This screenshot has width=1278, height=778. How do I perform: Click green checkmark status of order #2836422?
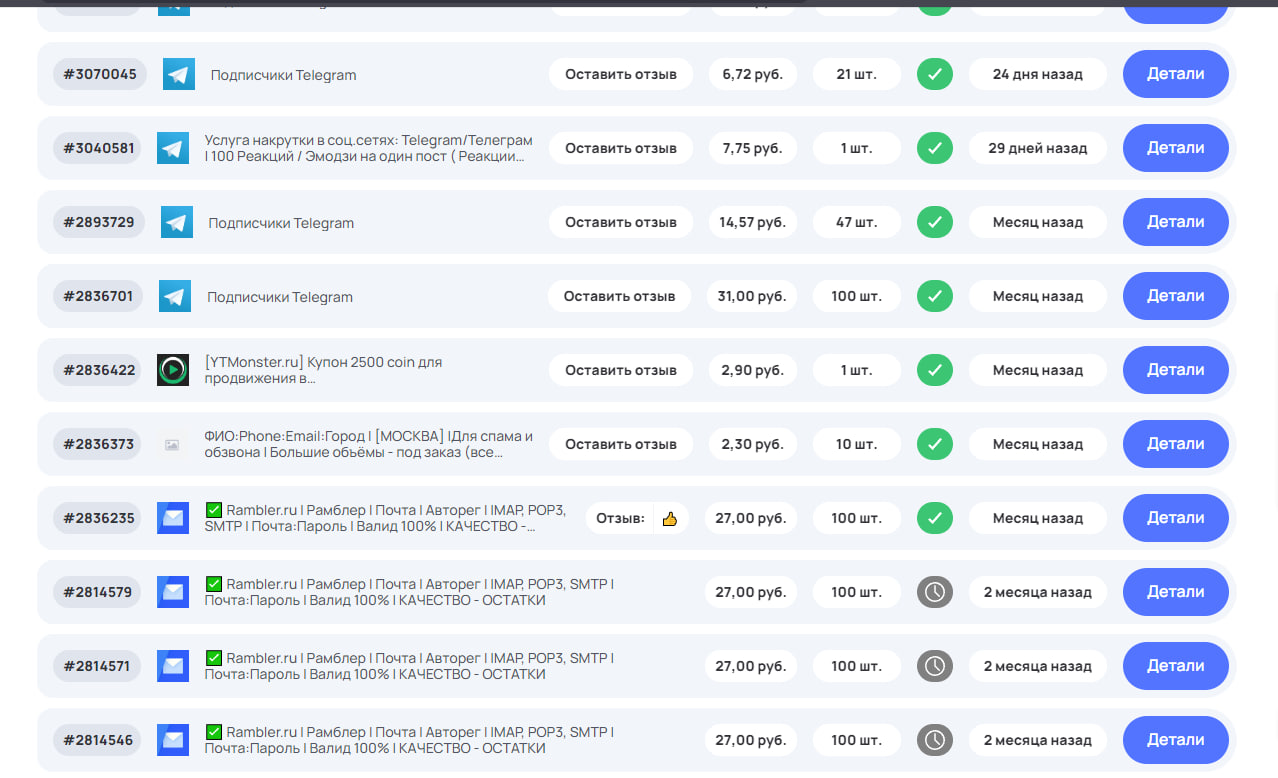click(x=935, y=370)
